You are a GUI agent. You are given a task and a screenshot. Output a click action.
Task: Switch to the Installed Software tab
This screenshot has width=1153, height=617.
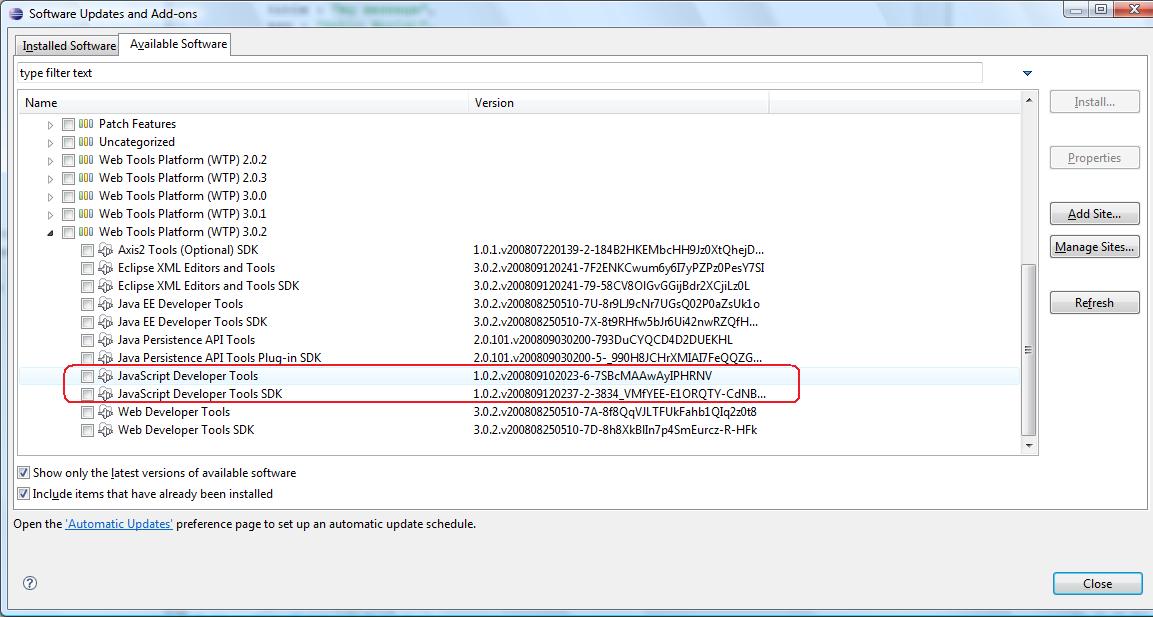[68, 46]
